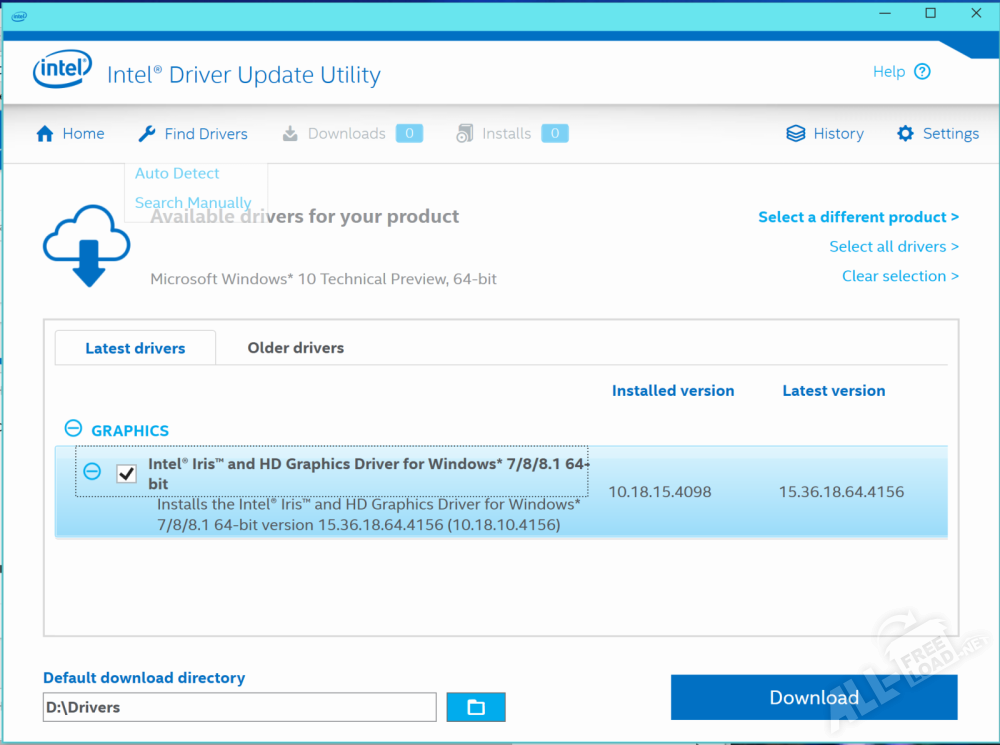Click the Find Drivers wrench icon
Image resolution: width=1000 pixels, height=745 pixels.
tap(147, 133)
